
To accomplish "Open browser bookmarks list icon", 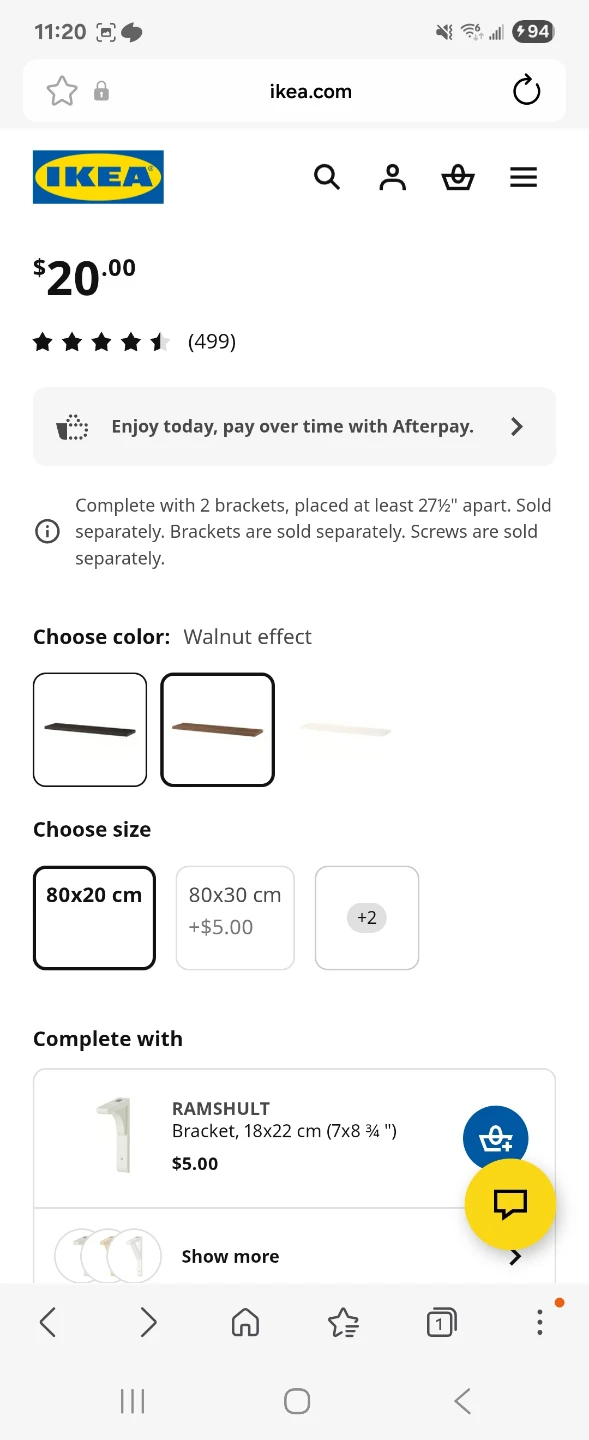I will (x=343, y=1323).
